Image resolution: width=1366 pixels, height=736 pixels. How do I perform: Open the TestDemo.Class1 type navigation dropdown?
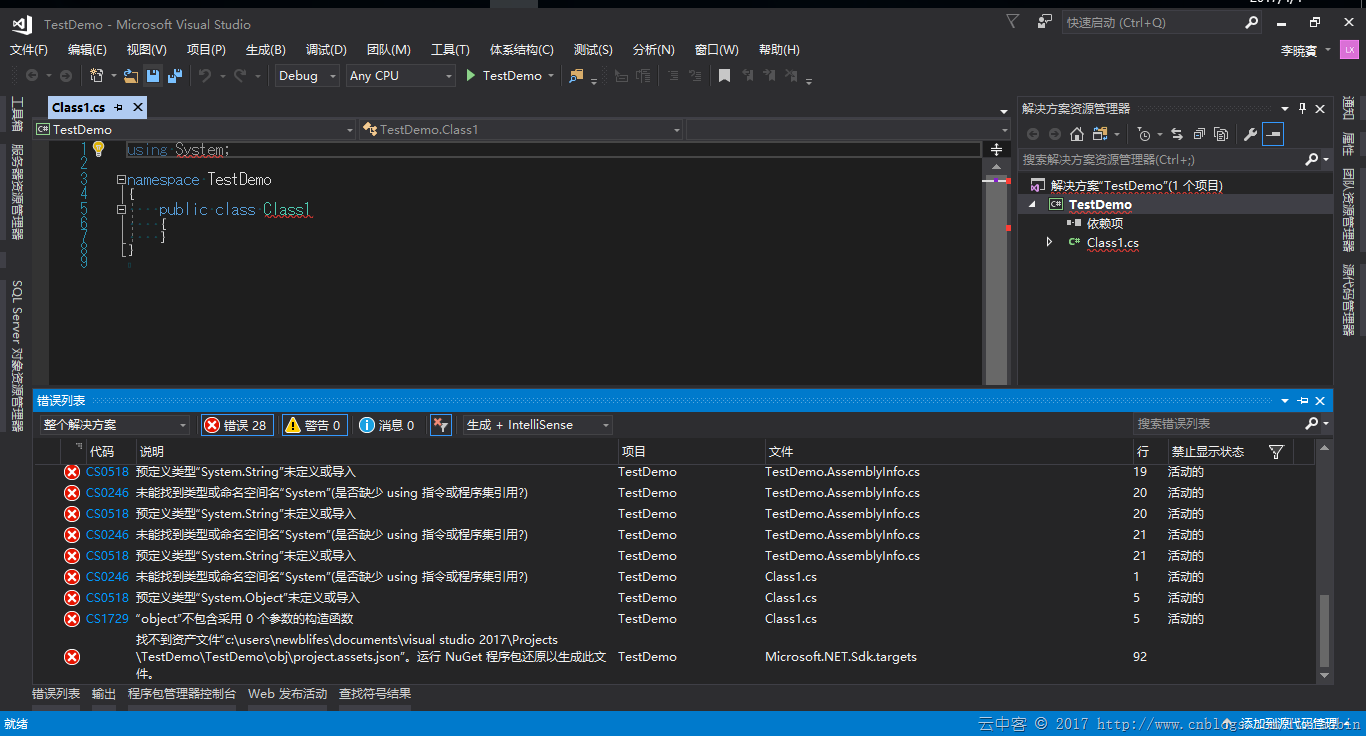(x=521, y=130)
